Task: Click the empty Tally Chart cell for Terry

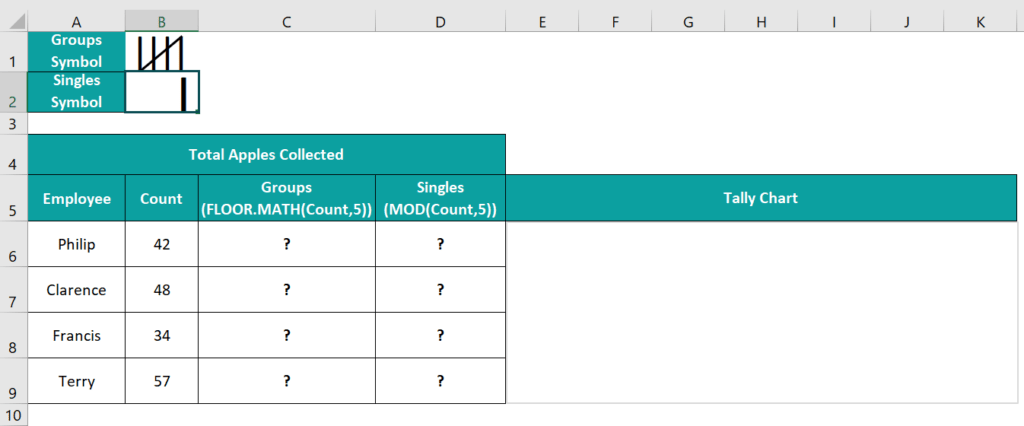Action: [761, 381]
